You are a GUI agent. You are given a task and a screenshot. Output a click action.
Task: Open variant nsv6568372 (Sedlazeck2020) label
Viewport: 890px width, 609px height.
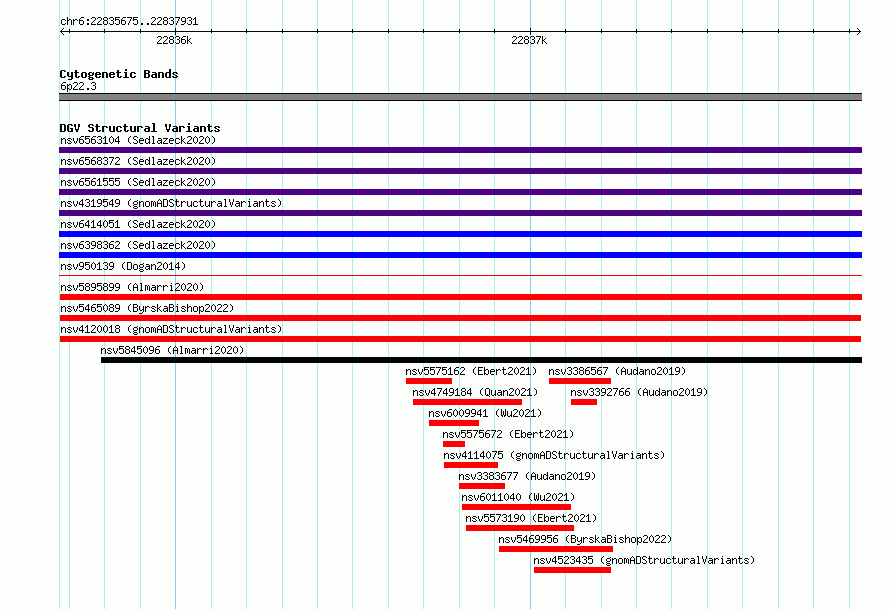(138, 161)
